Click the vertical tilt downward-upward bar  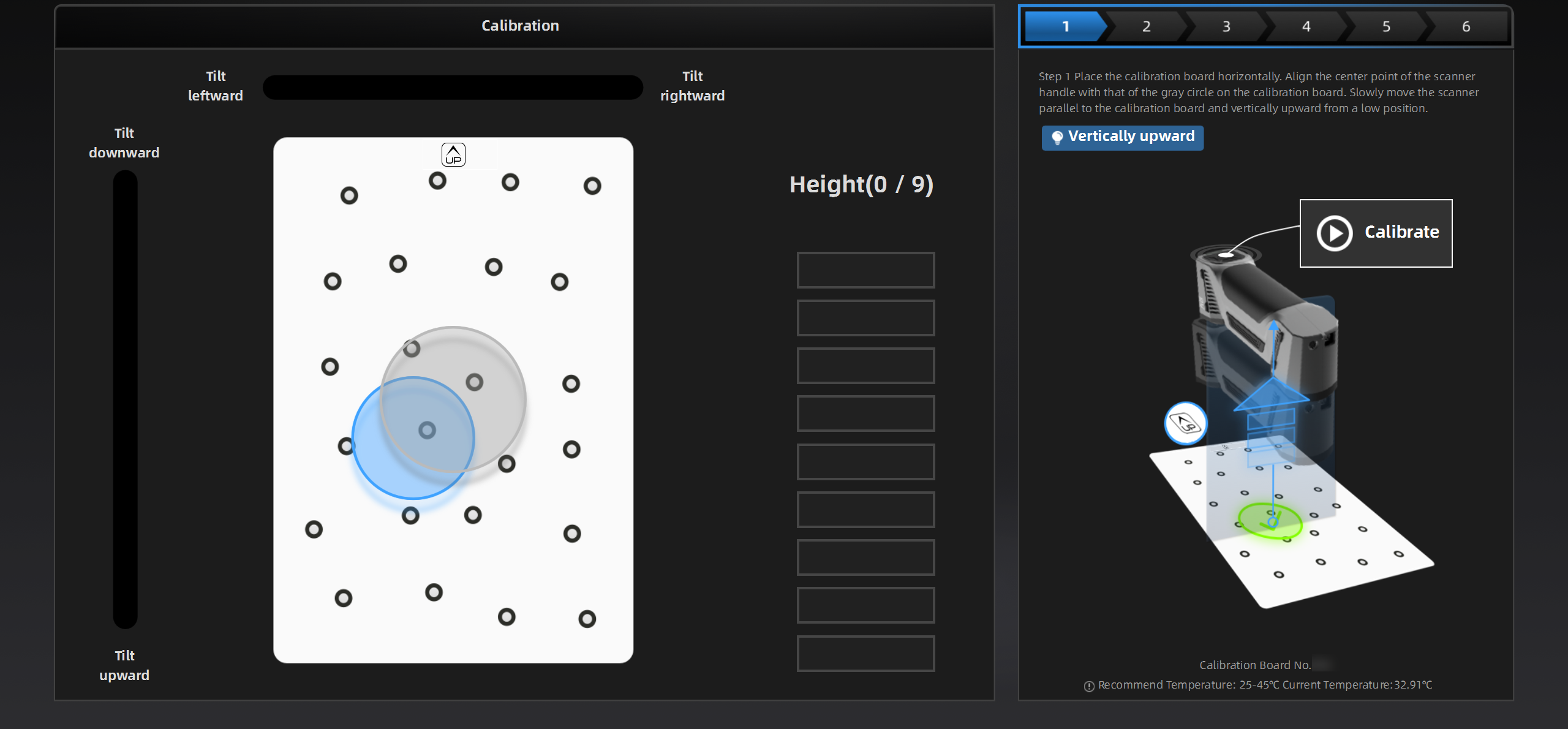[125, 399]
